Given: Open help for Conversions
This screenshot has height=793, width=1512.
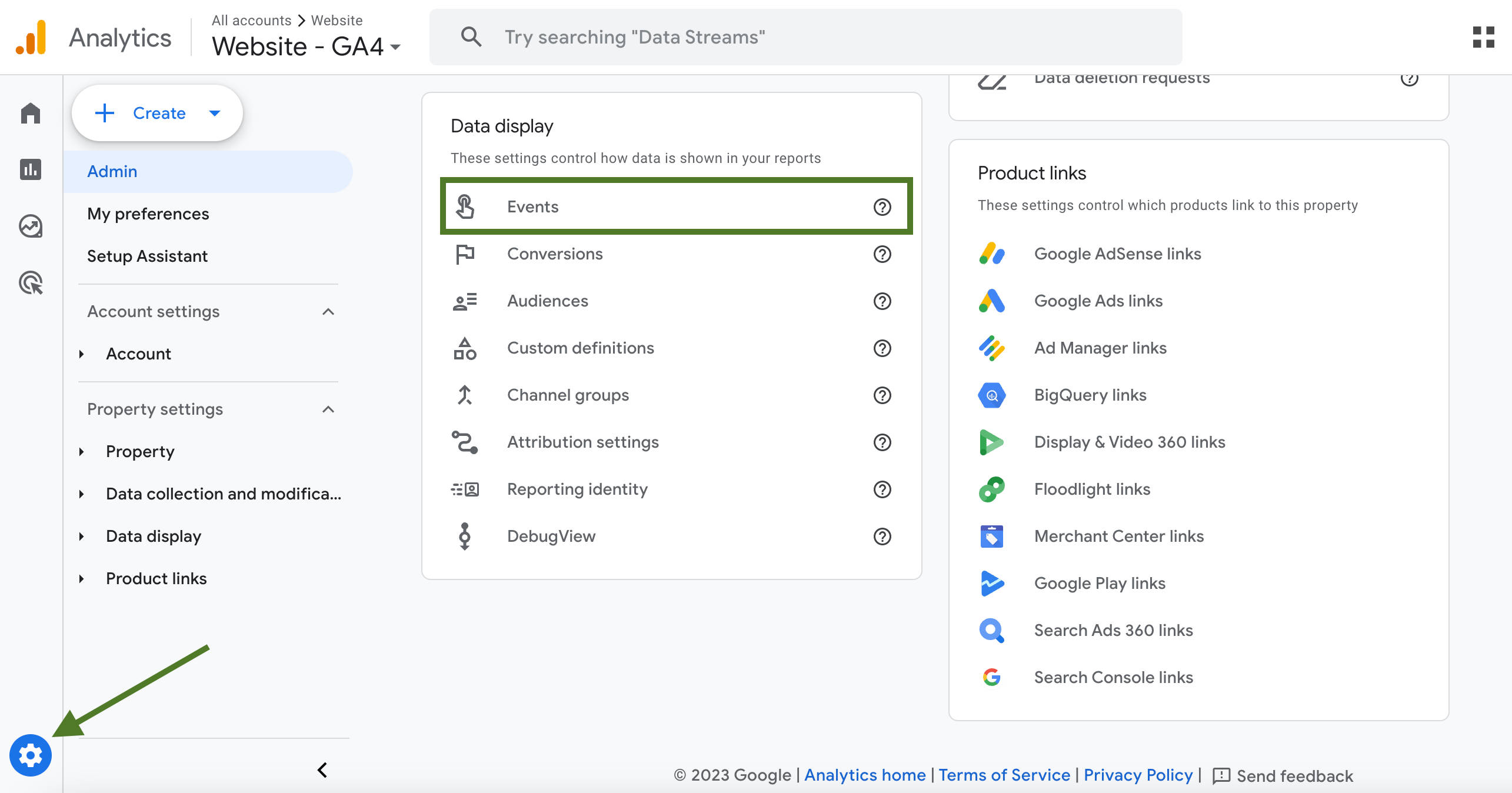Looking at the screenshot, I should (882, 254).
